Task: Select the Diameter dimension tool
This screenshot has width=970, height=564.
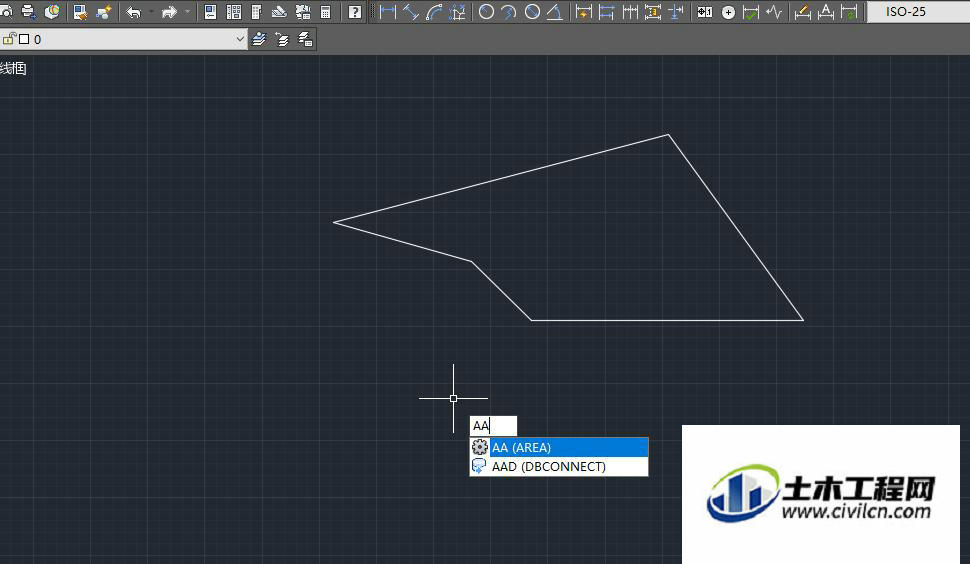Action: [x=532, y=11]
